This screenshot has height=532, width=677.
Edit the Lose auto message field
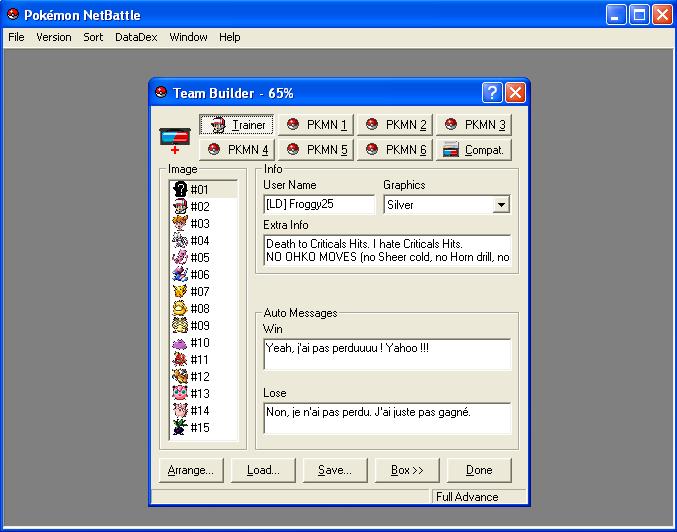[x=387, y=418]
